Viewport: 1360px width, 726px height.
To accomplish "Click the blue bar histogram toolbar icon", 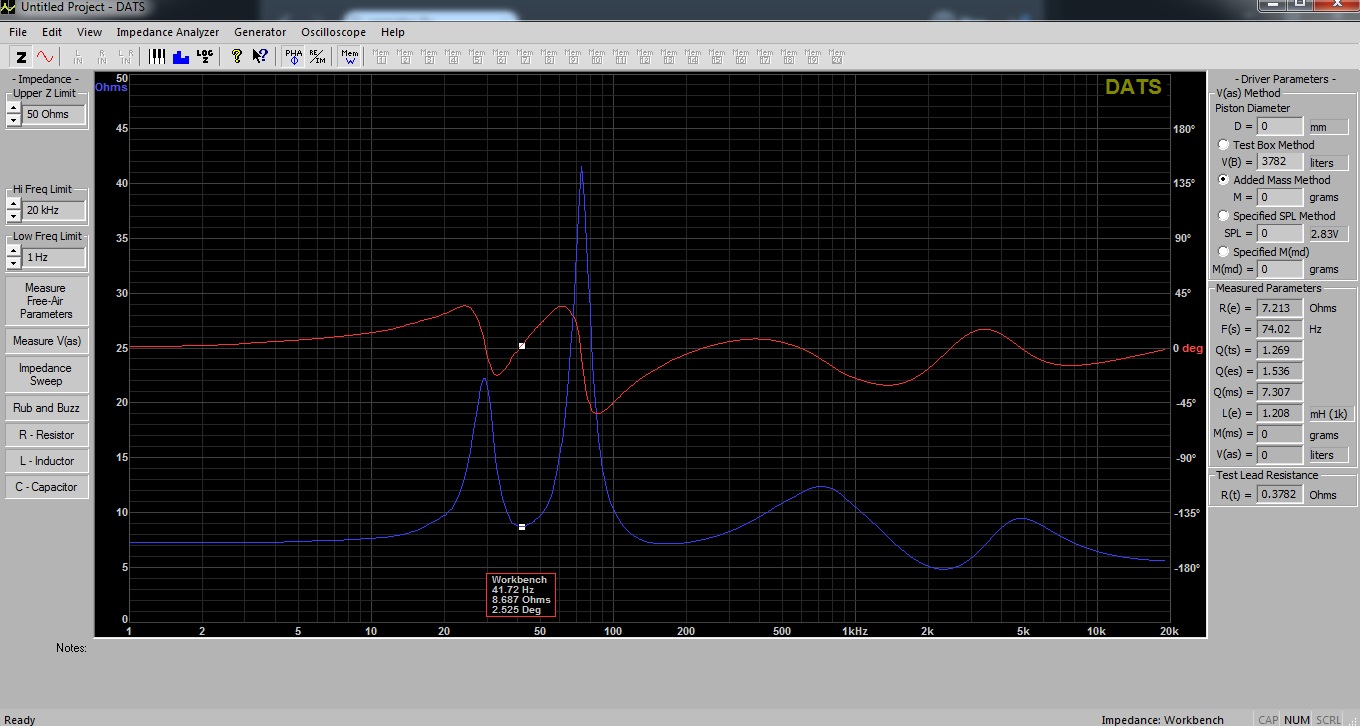I will (181, 57).
